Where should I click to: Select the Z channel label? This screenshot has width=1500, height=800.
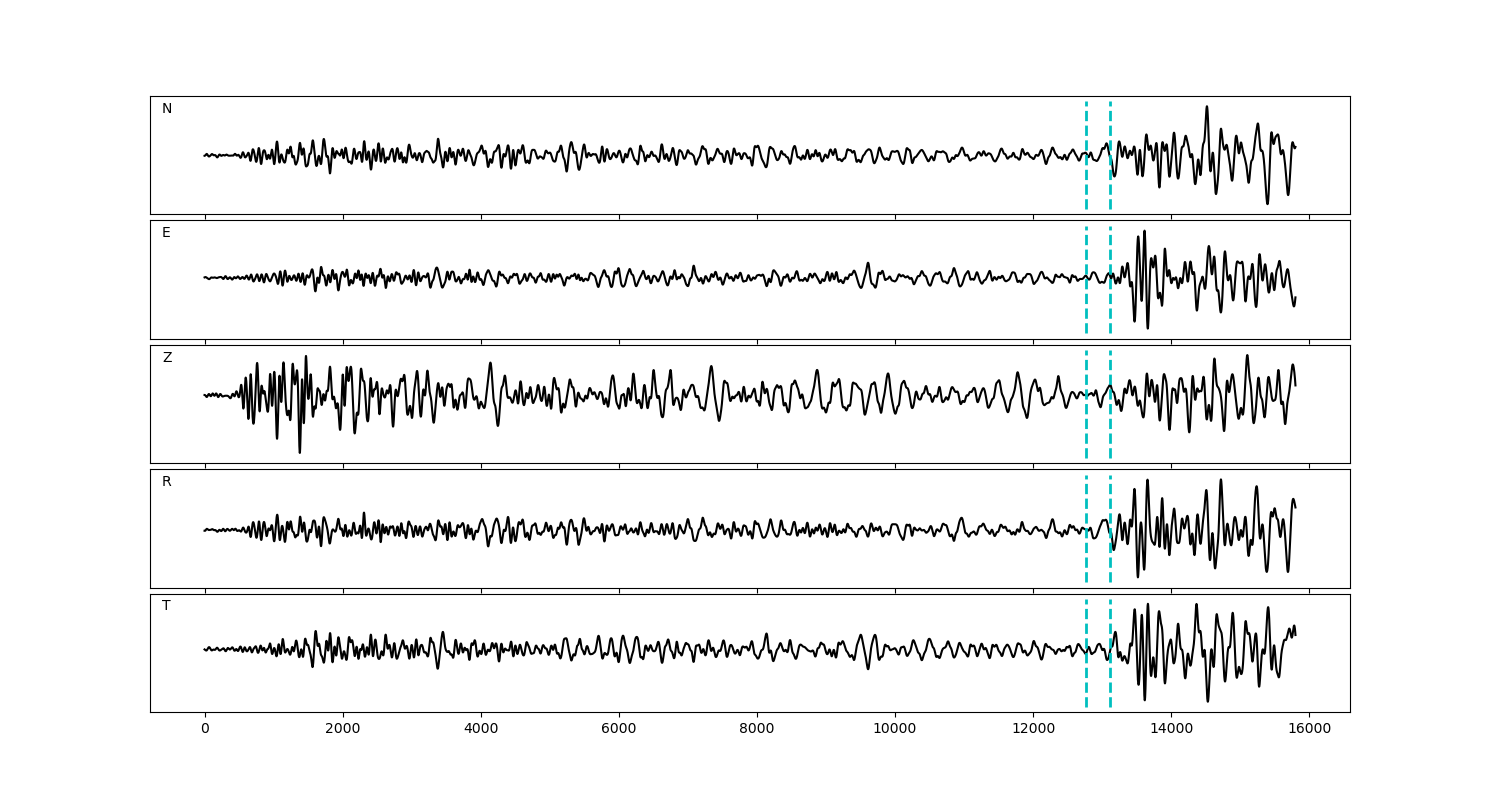tap(167, 358)
